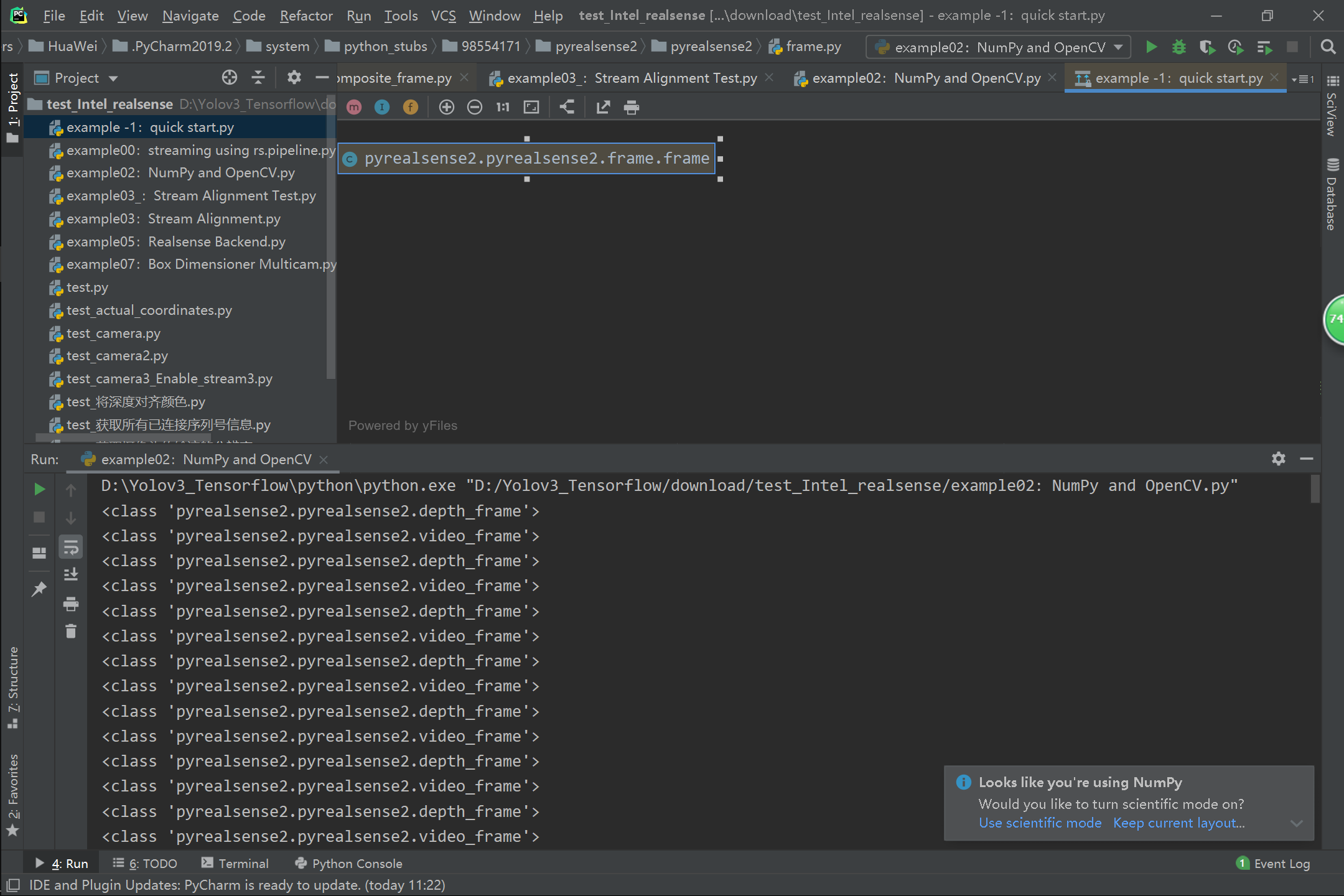Toggle soft-wrap in the Run console
Screen dimensions: 1344x896
pyautogui.click(x=70, y=546)
